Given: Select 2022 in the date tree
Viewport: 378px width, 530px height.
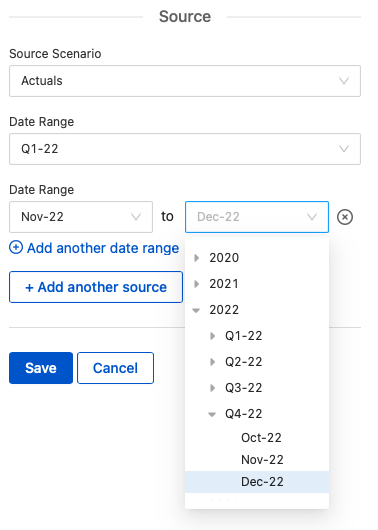Looking at the screenshot, I should pos(224,310).
